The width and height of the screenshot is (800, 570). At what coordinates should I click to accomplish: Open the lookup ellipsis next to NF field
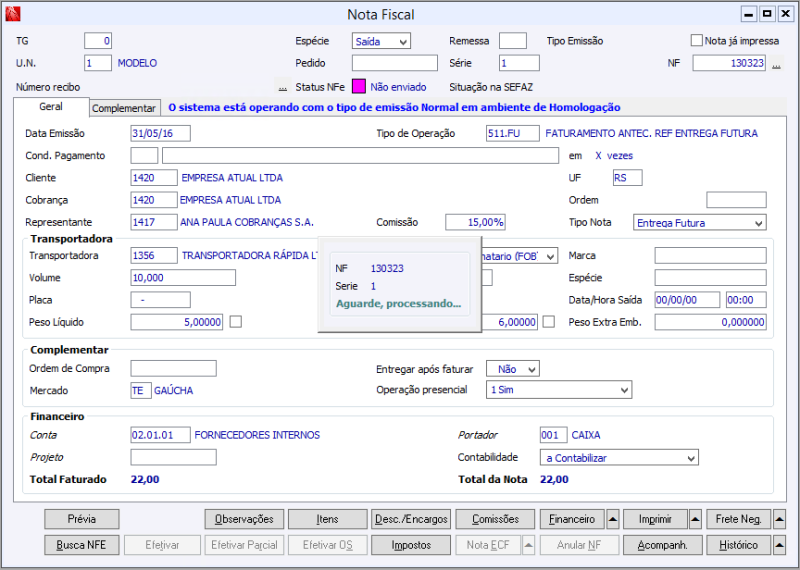tap(776, 64)
